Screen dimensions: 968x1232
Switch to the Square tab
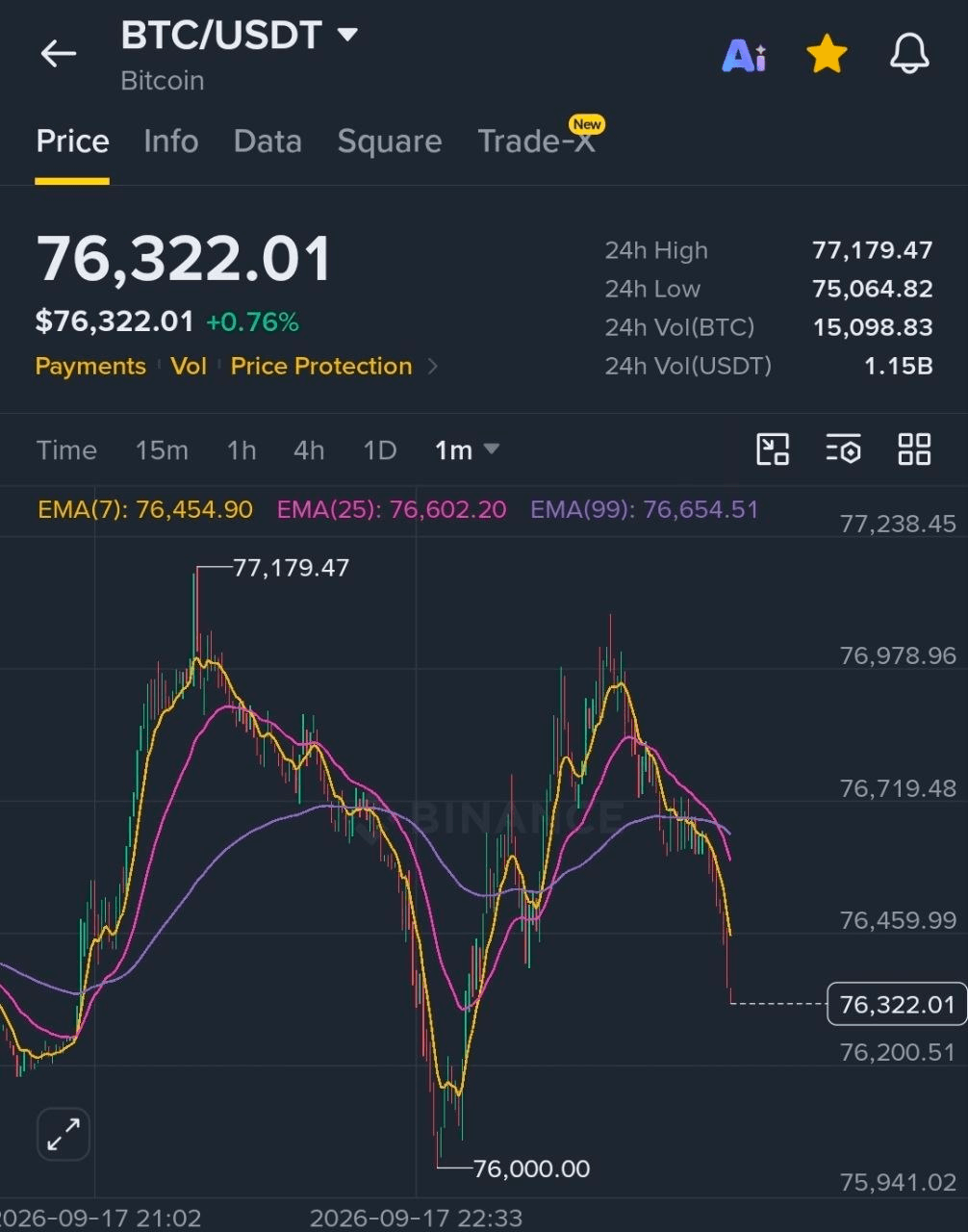click(390, 141)
